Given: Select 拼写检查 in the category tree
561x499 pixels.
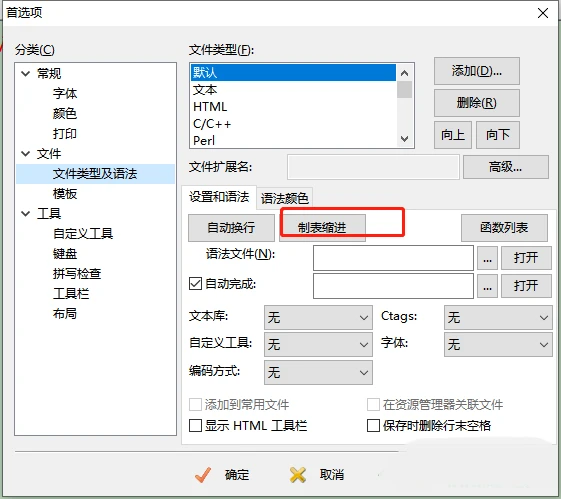Looking at the screenshot, I should [x=77, y=274].
